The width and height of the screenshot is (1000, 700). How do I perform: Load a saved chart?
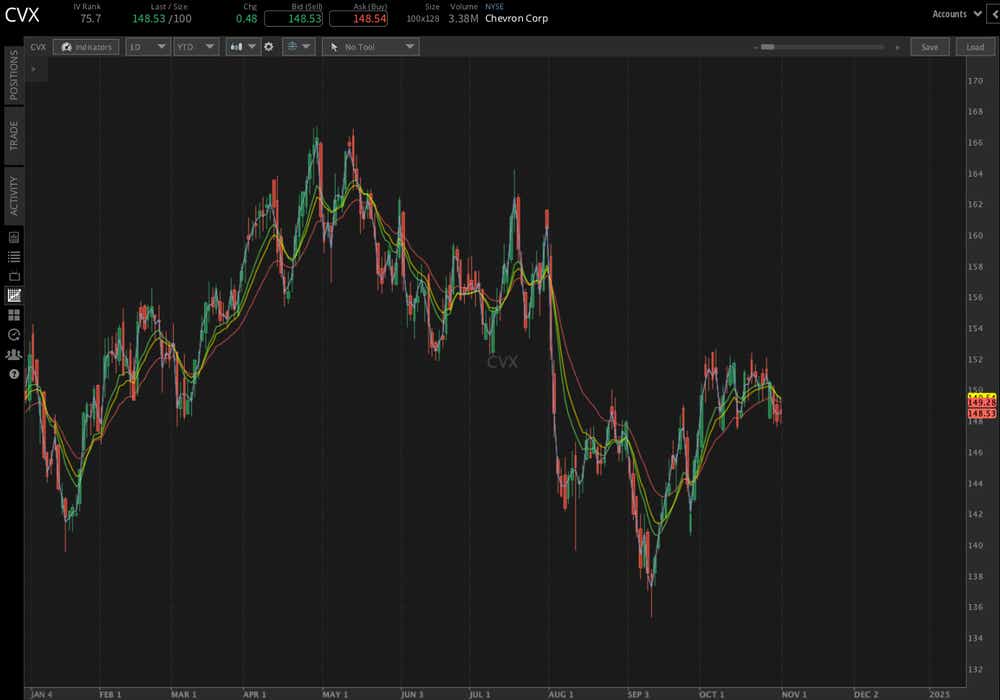click(x=974, y=47)
